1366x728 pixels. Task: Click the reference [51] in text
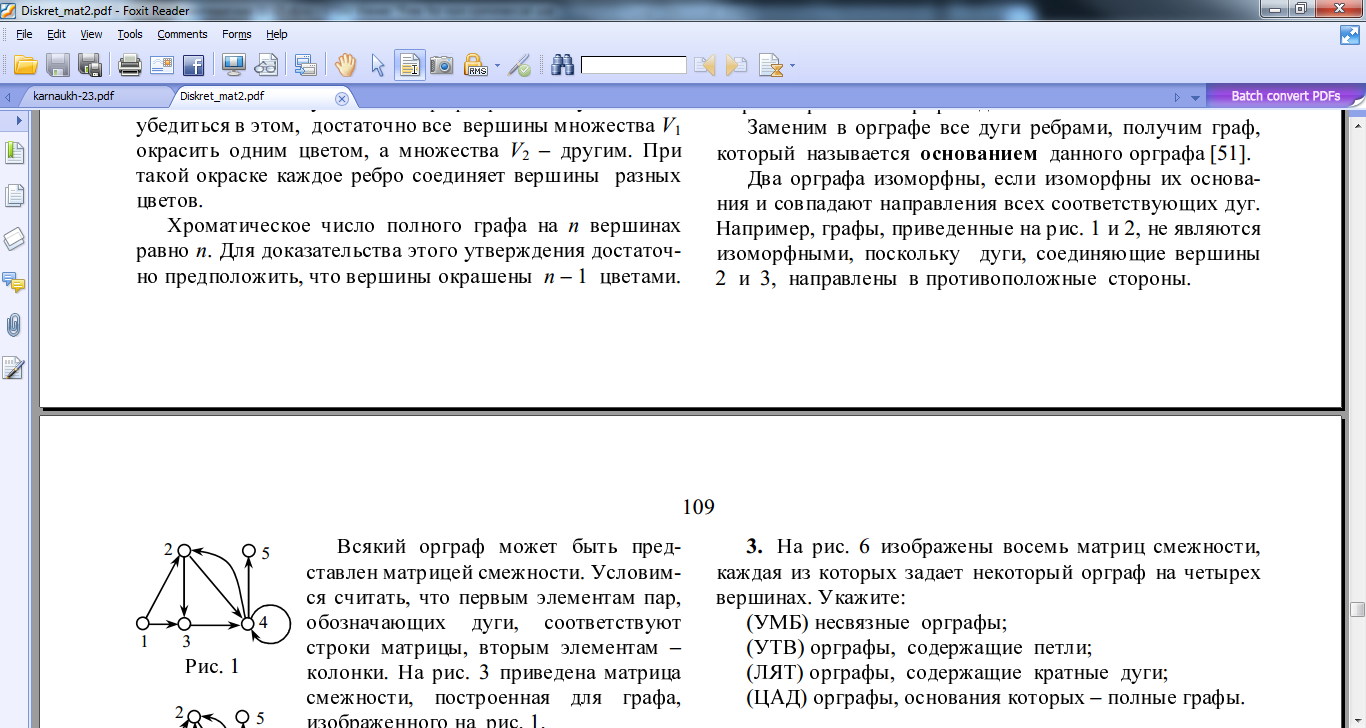(x=1230, y=155)
